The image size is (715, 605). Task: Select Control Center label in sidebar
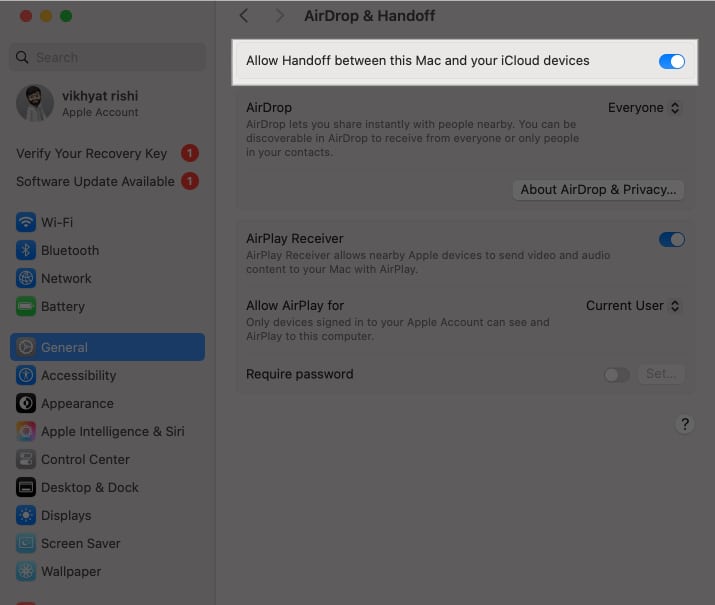tap(85, 460)
